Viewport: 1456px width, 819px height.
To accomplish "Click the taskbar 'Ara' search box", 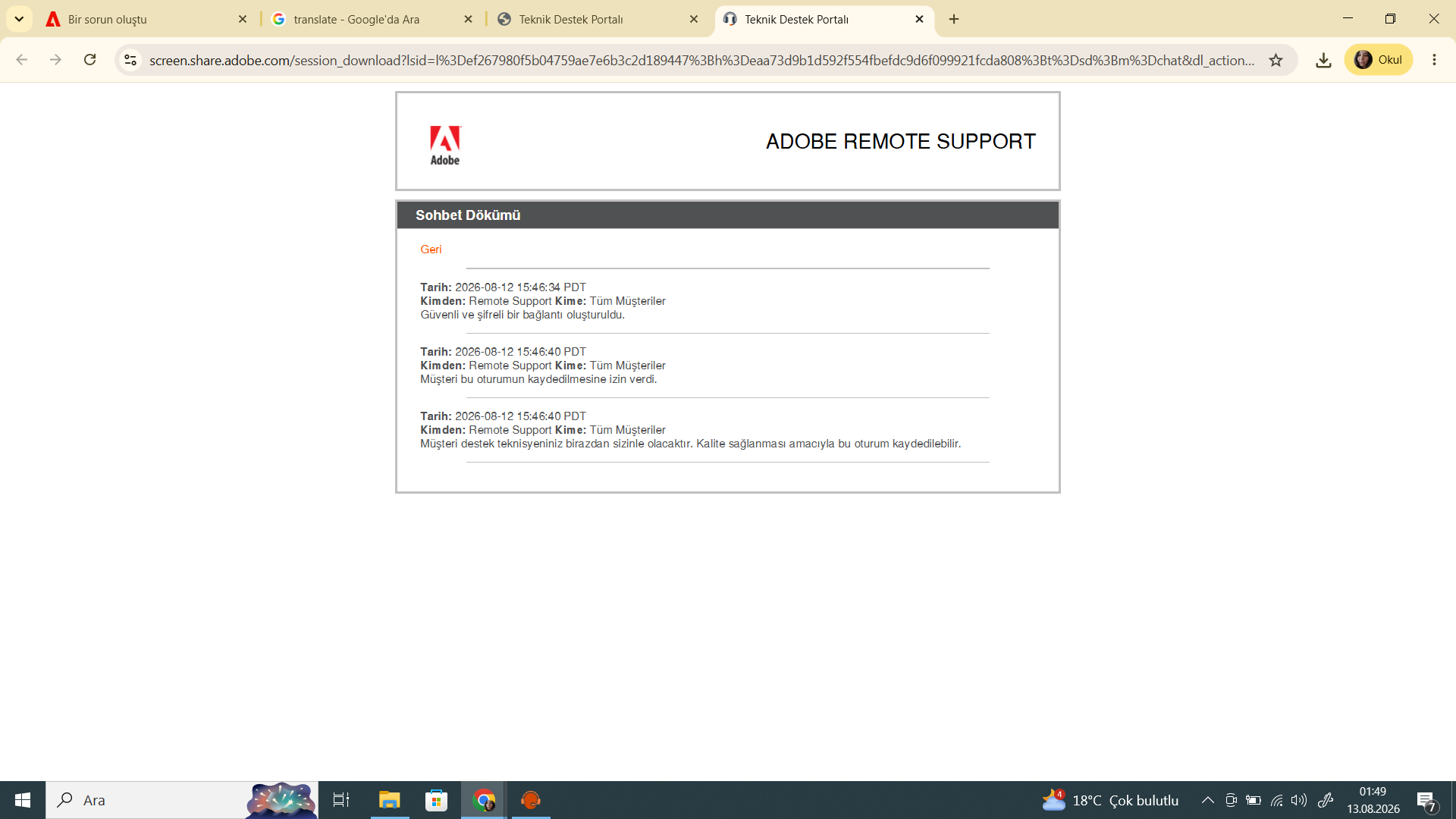I will click(182, 800).
